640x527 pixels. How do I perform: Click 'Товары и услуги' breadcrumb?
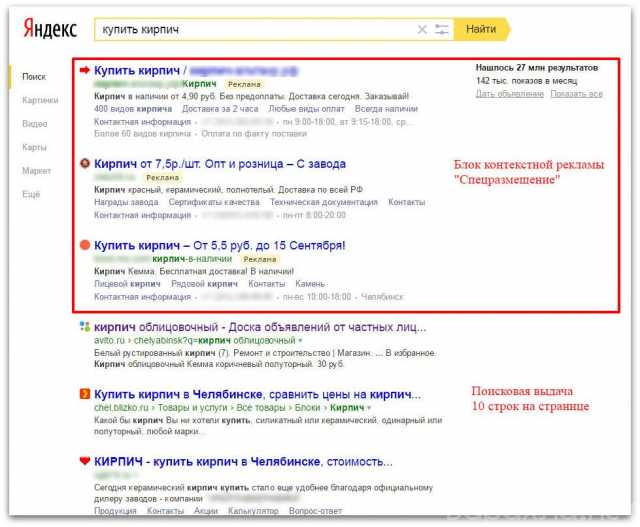tap(192, 408)
